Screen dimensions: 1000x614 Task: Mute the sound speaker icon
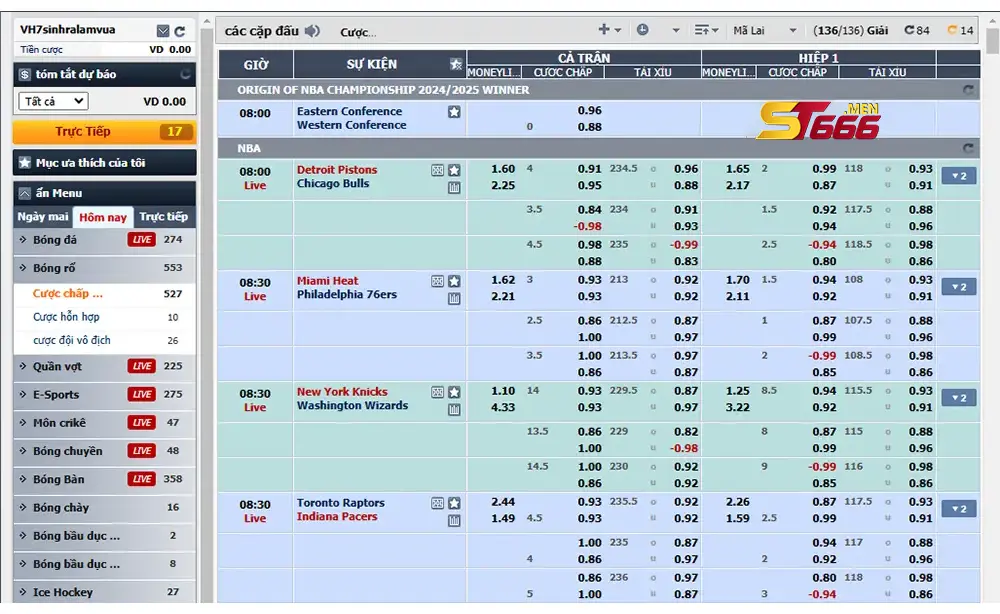[312, 31]
